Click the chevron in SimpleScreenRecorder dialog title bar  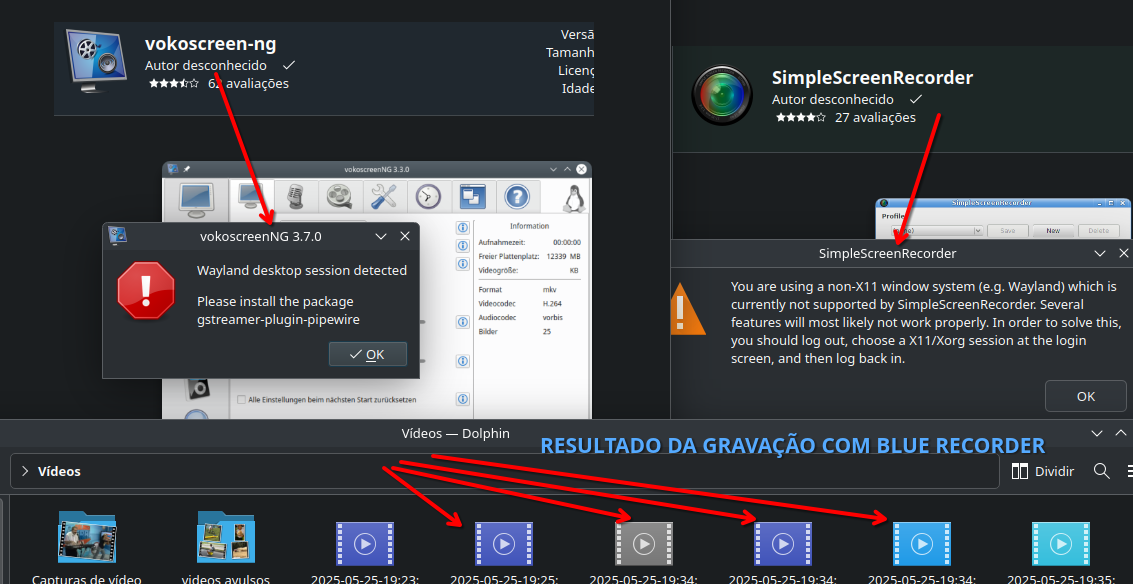1100,254
